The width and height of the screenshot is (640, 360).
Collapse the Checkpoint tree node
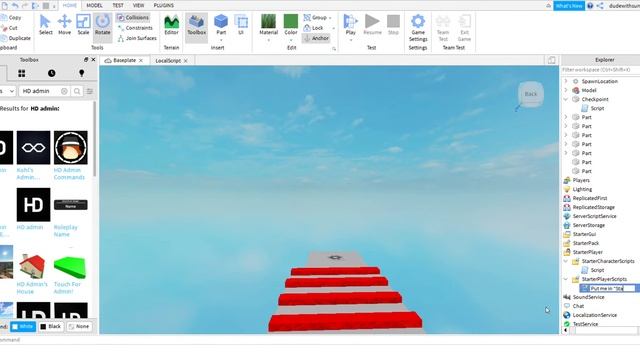566,99
